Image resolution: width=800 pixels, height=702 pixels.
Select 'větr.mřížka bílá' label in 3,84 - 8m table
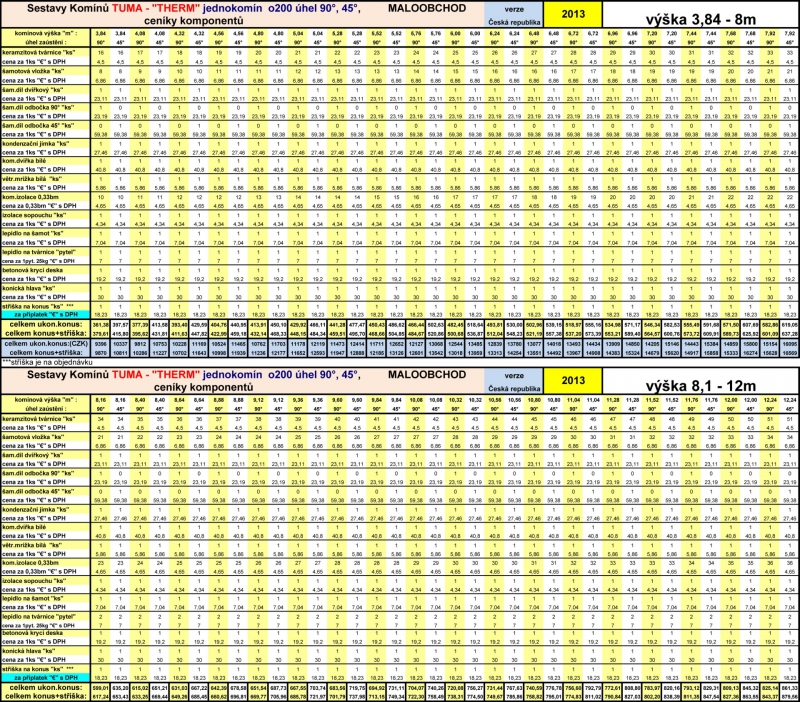click(32, 179)
